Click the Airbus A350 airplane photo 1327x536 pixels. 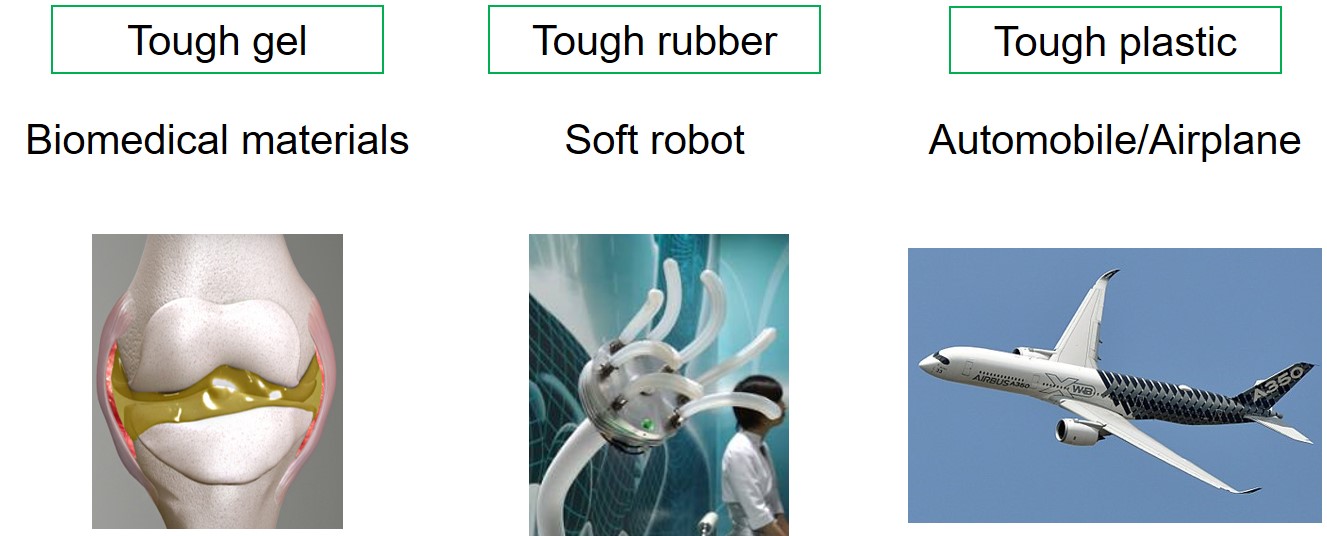coord(1114,385)
